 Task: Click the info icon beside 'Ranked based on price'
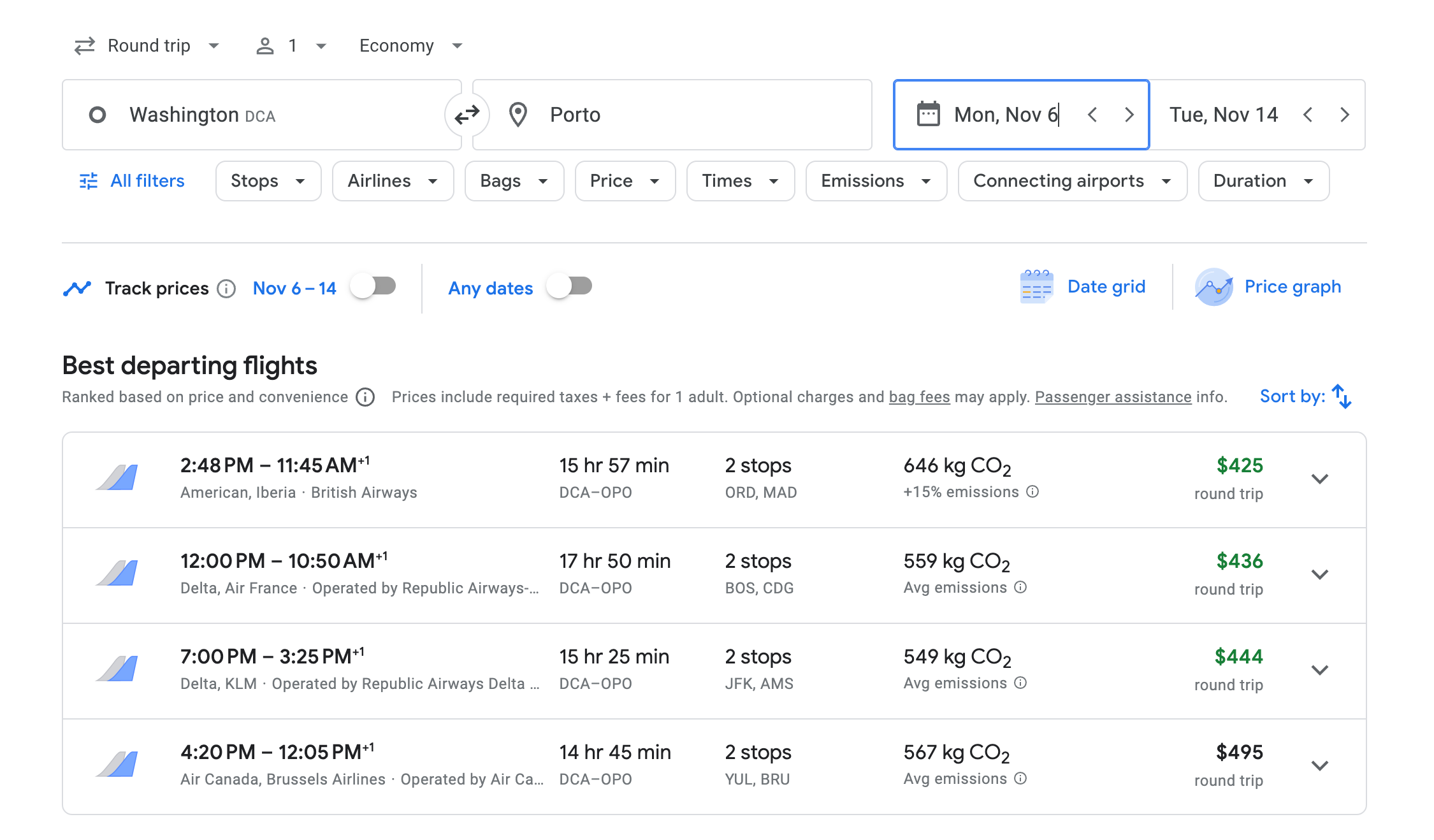[365, 397]
